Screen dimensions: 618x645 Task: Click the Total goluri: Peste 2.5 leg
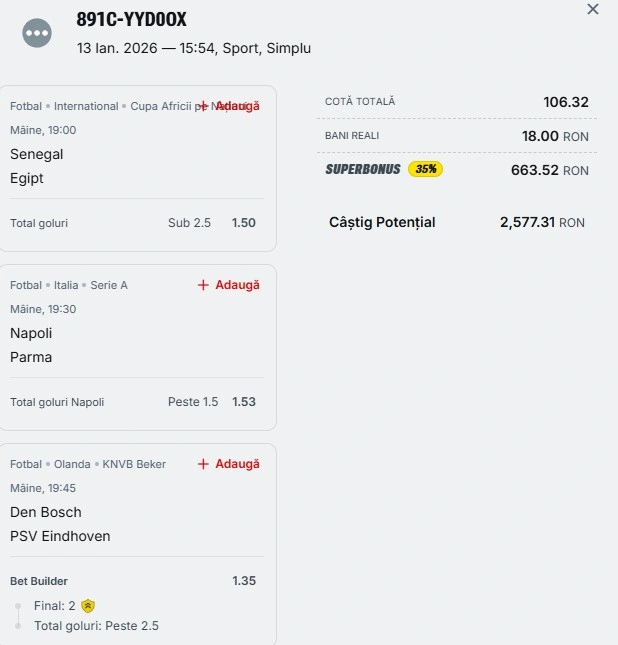[96, 626]
